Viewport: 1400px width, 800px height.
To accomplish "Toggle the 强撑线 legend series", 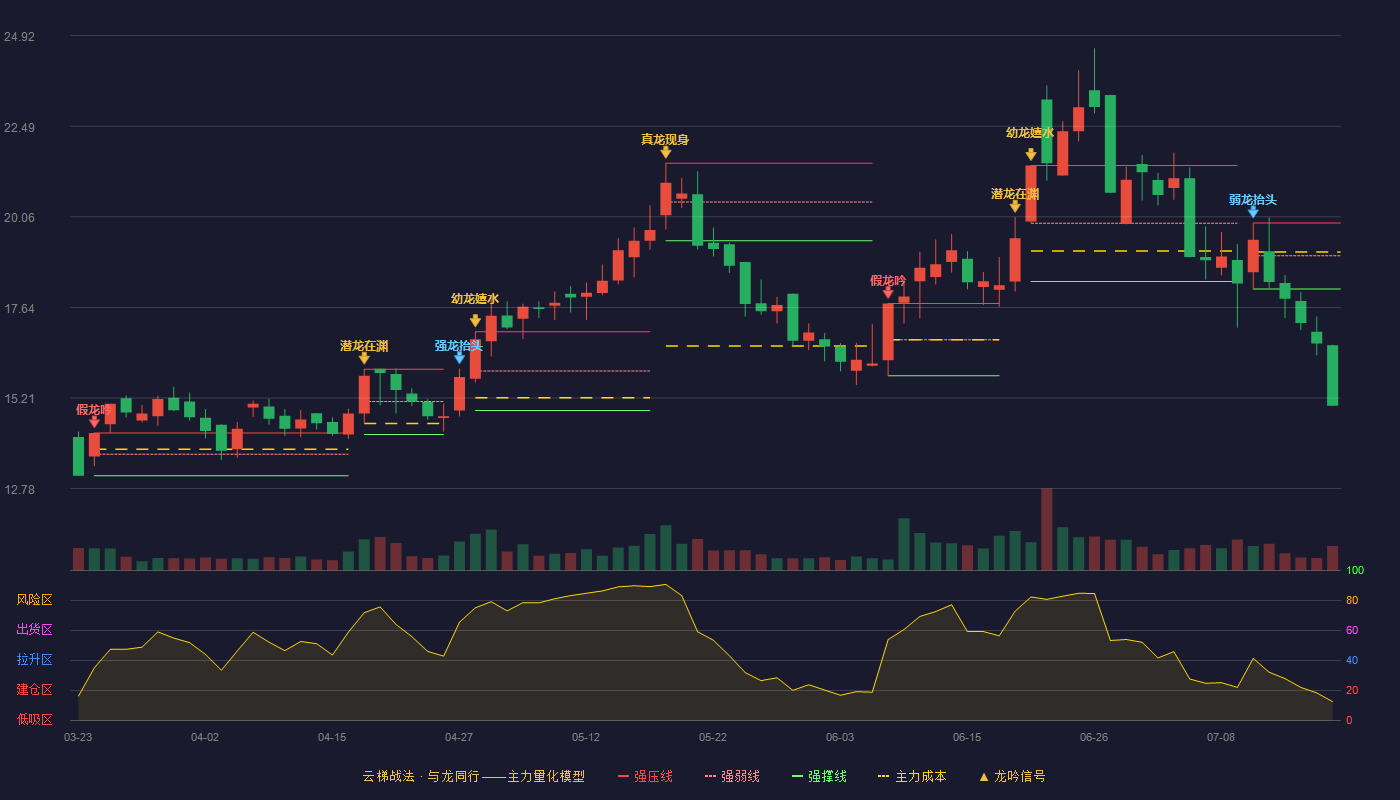I will 819,776.
